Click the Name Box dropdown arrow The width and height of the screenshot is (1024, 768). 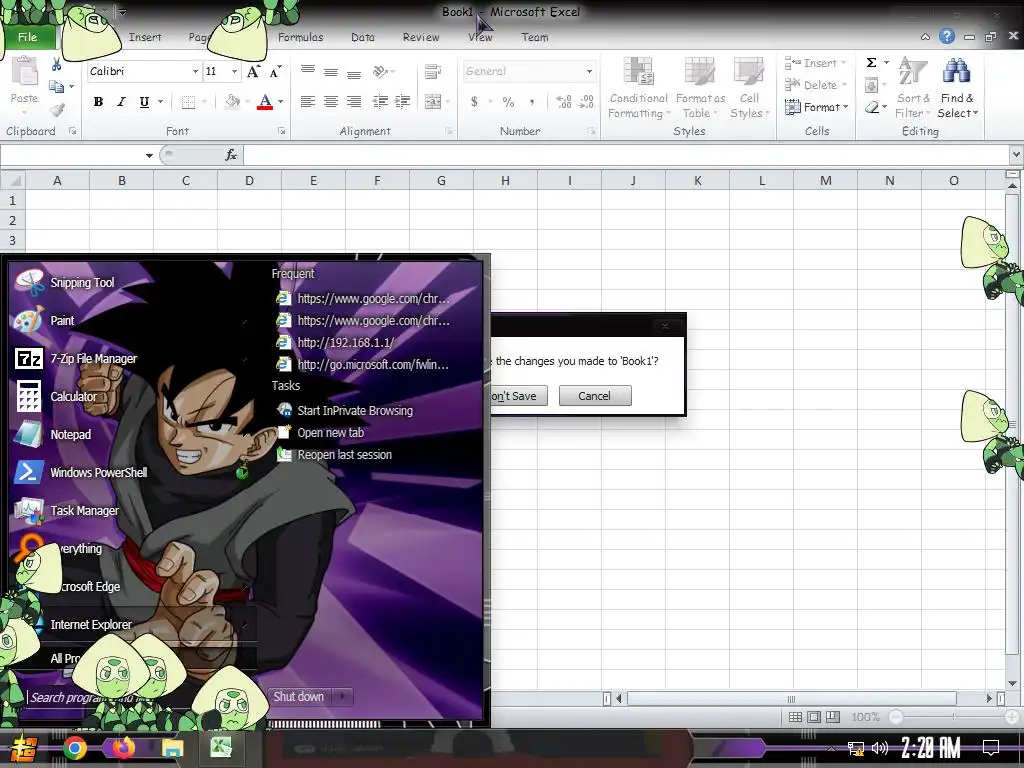point(149,155)
